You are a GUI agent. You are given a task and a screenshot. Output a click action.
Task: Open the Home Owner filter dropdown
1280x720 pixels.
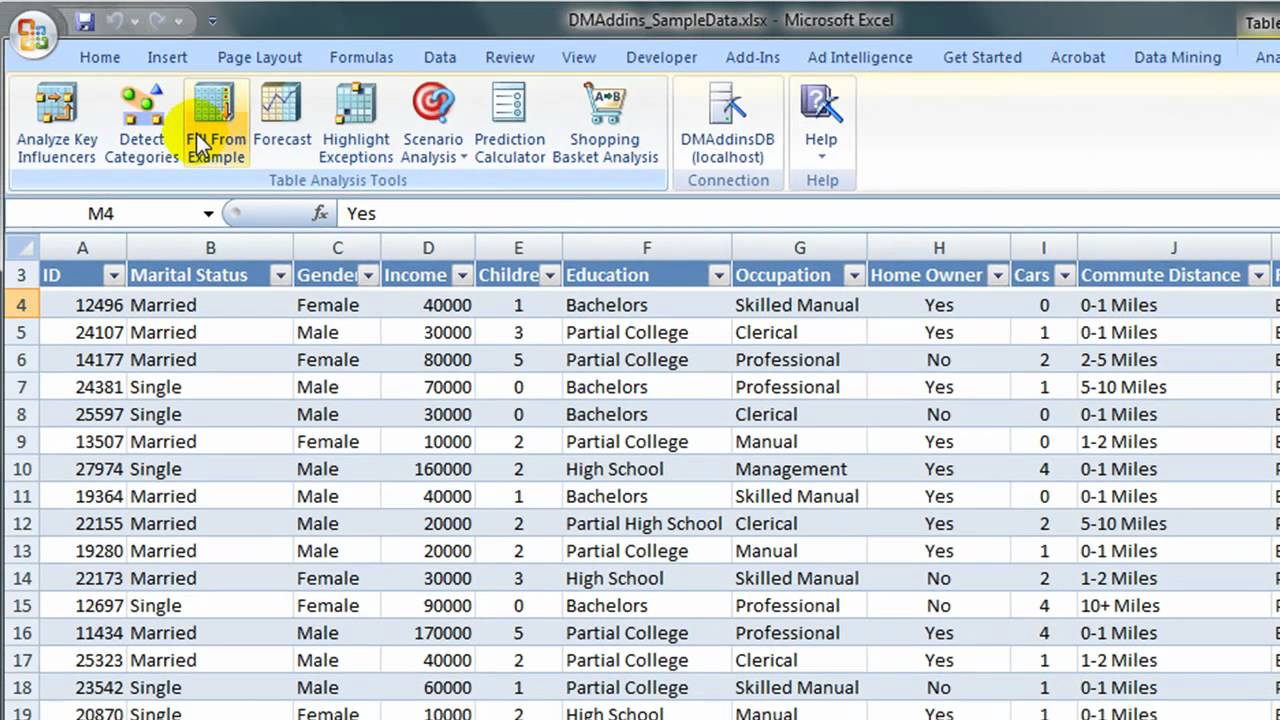pyautogui.click(x=997, y=275)
